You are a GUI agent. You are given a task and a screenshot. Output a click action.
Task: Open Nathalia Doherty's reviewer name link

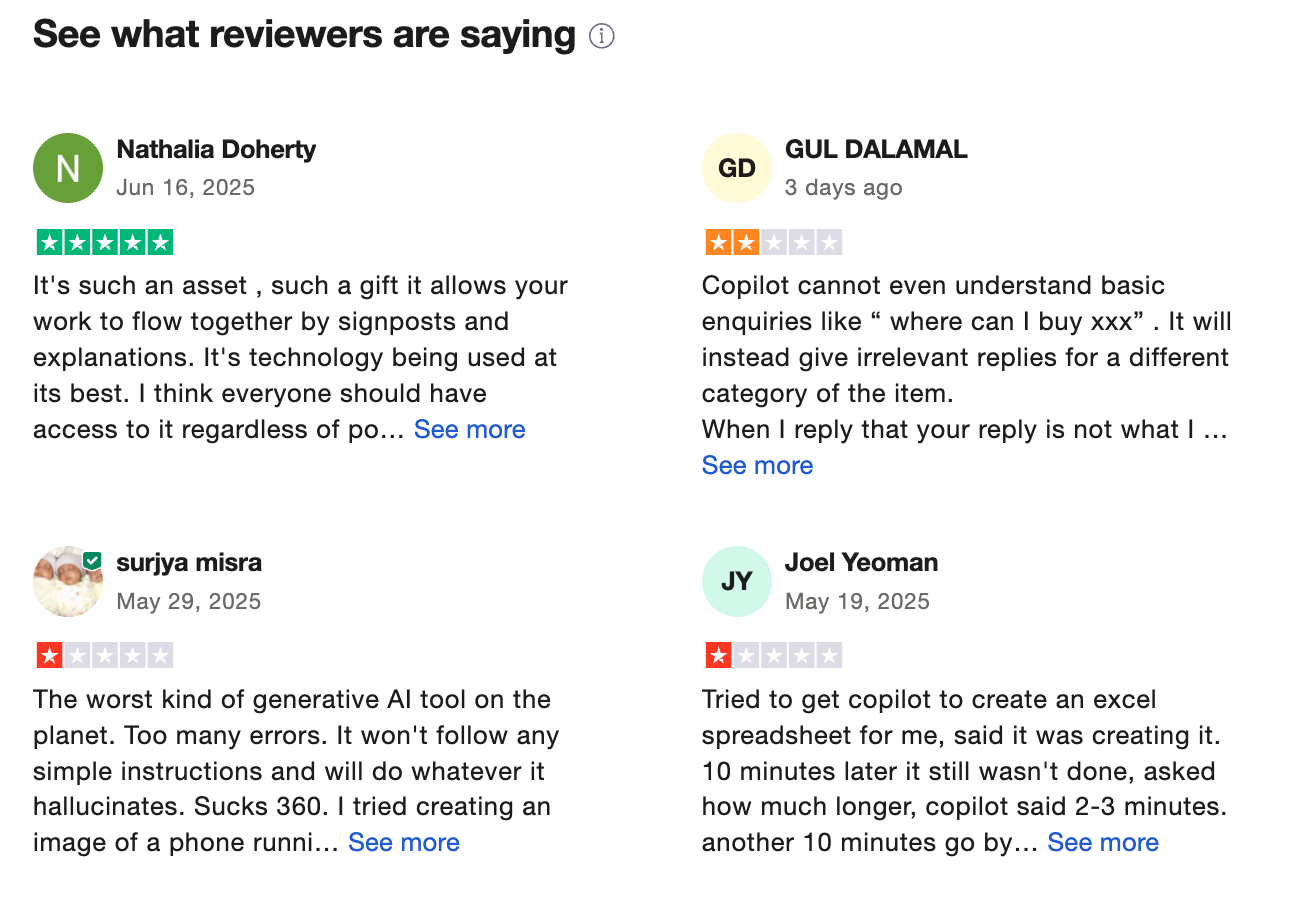click(216, 149)
